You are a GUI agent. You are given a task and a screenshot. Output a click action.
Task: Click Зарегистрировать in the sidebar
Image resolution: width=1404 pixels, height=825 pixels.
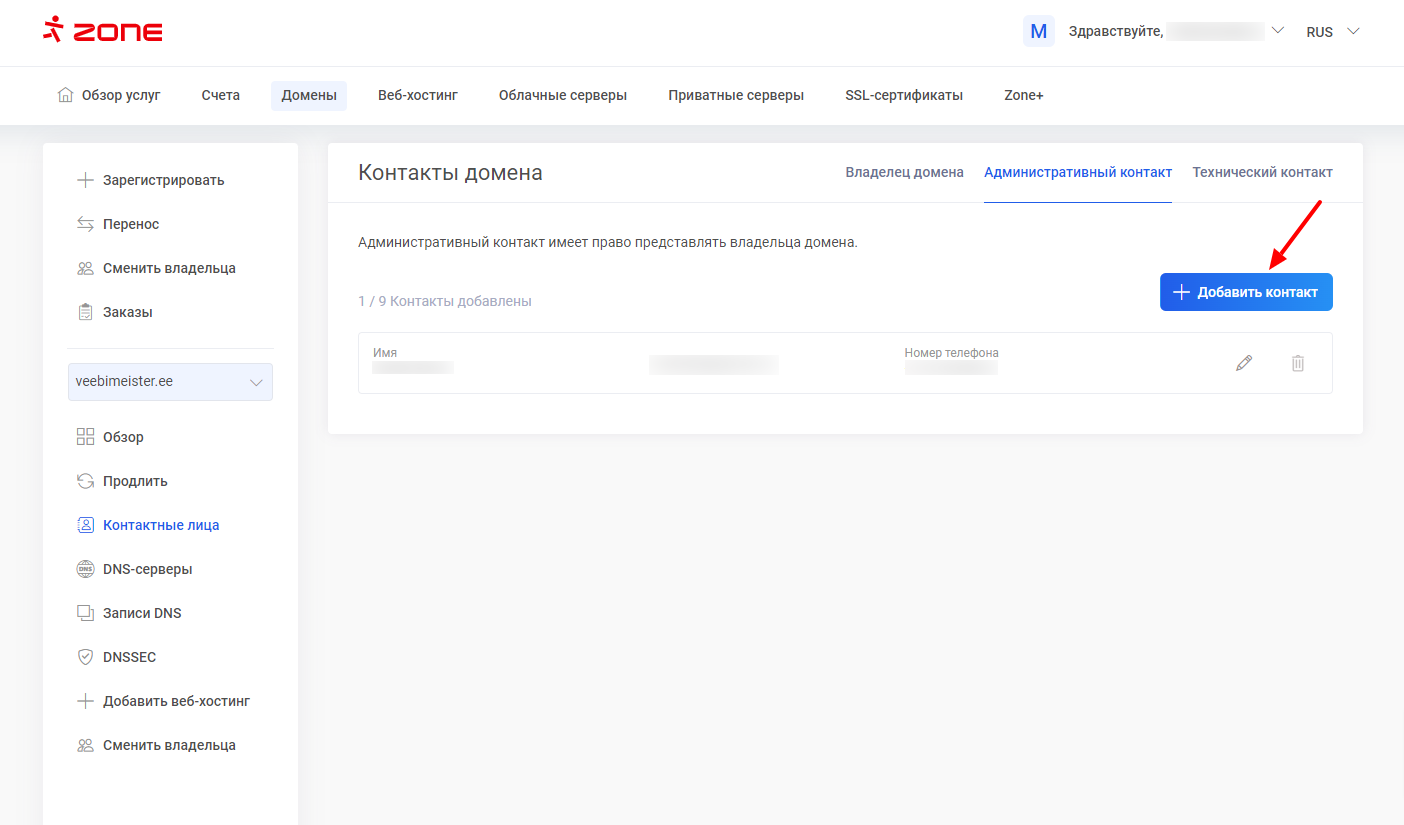163,180
